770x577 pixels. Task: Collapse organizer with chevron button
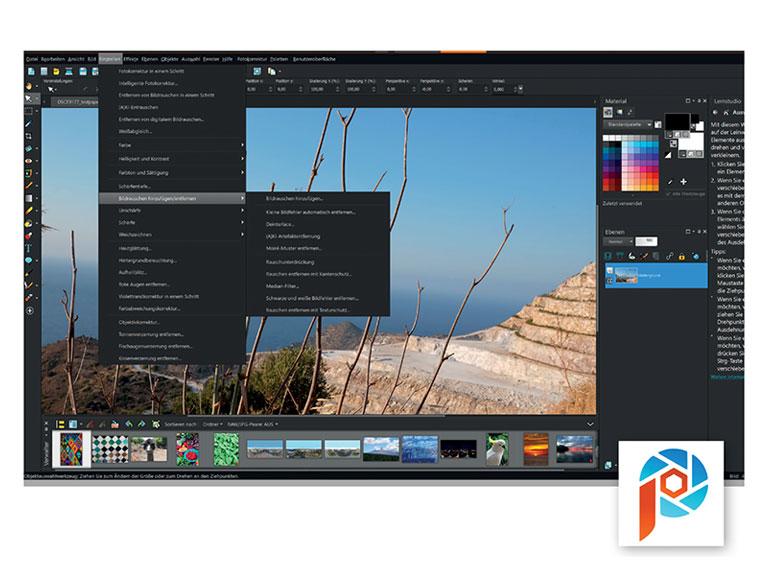click(x=590, y=424)
